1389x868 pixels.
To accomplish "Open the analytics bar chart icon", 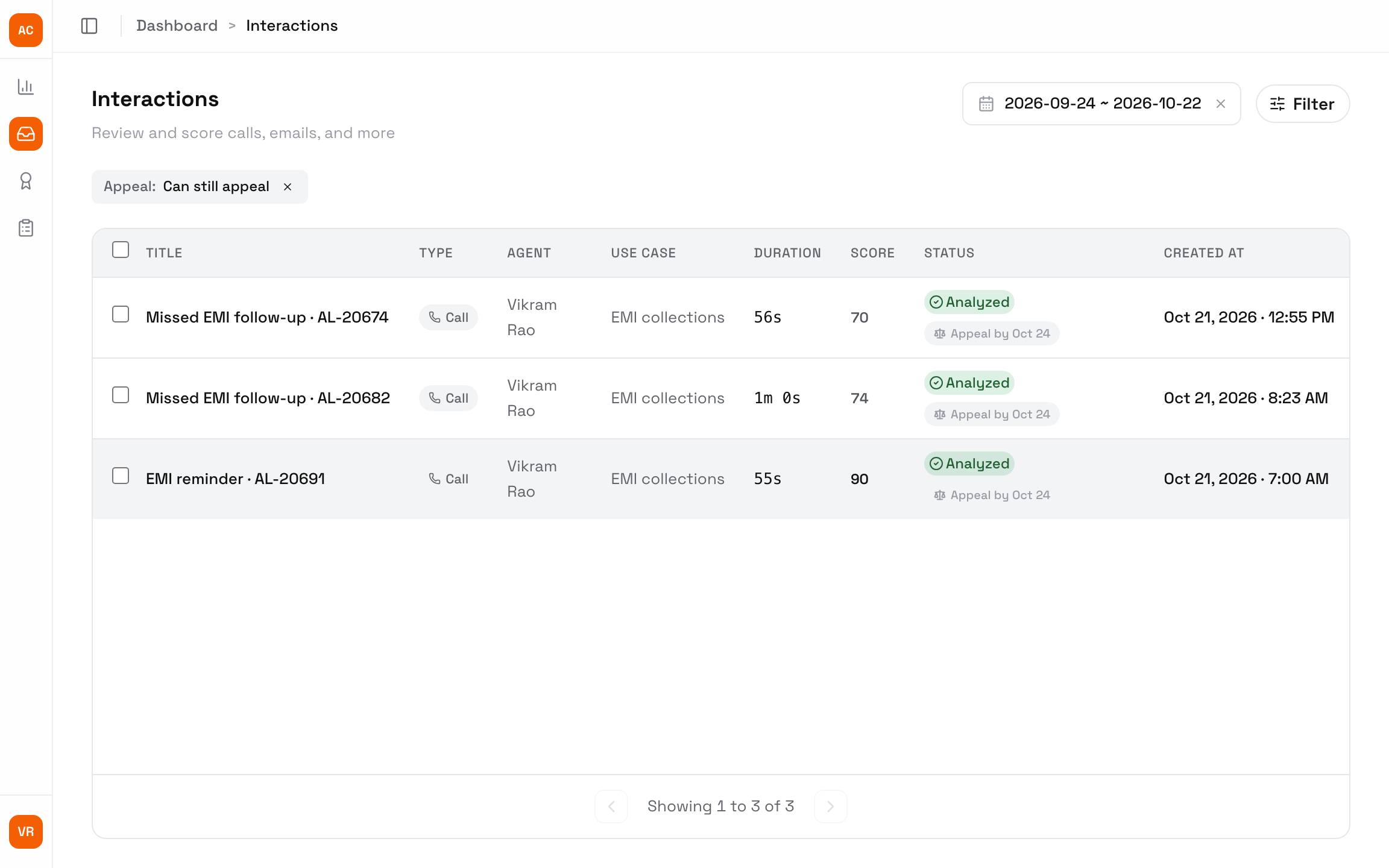I will pyautogui.click(x=26, y=87).
